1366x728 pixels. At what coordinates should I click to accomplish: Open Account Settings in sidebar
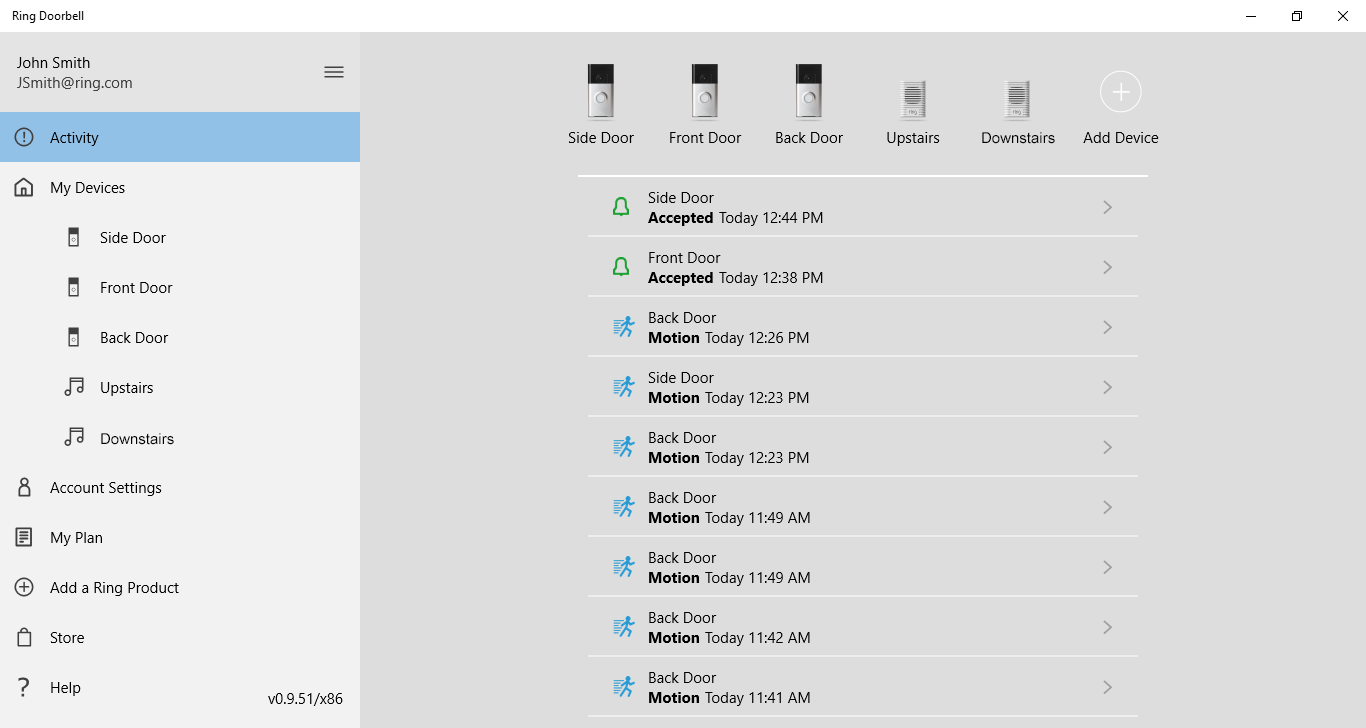click(x=180, y=487)
